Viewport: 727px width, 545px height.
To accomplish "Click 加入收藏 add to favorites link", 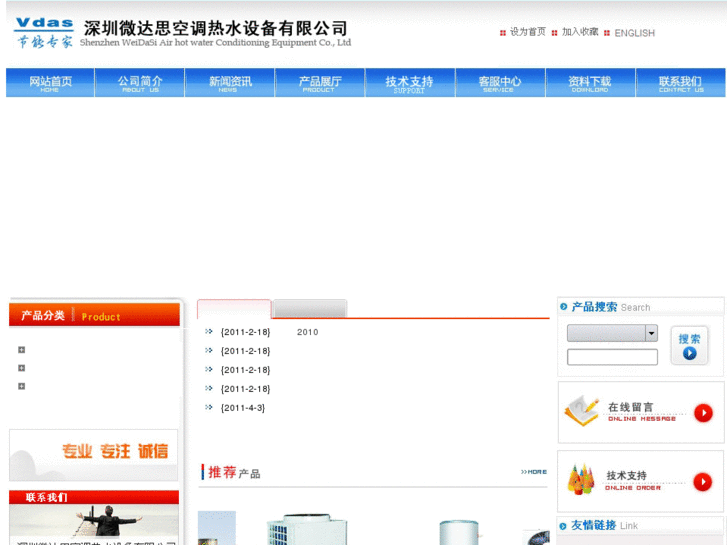I will [580, 32].
